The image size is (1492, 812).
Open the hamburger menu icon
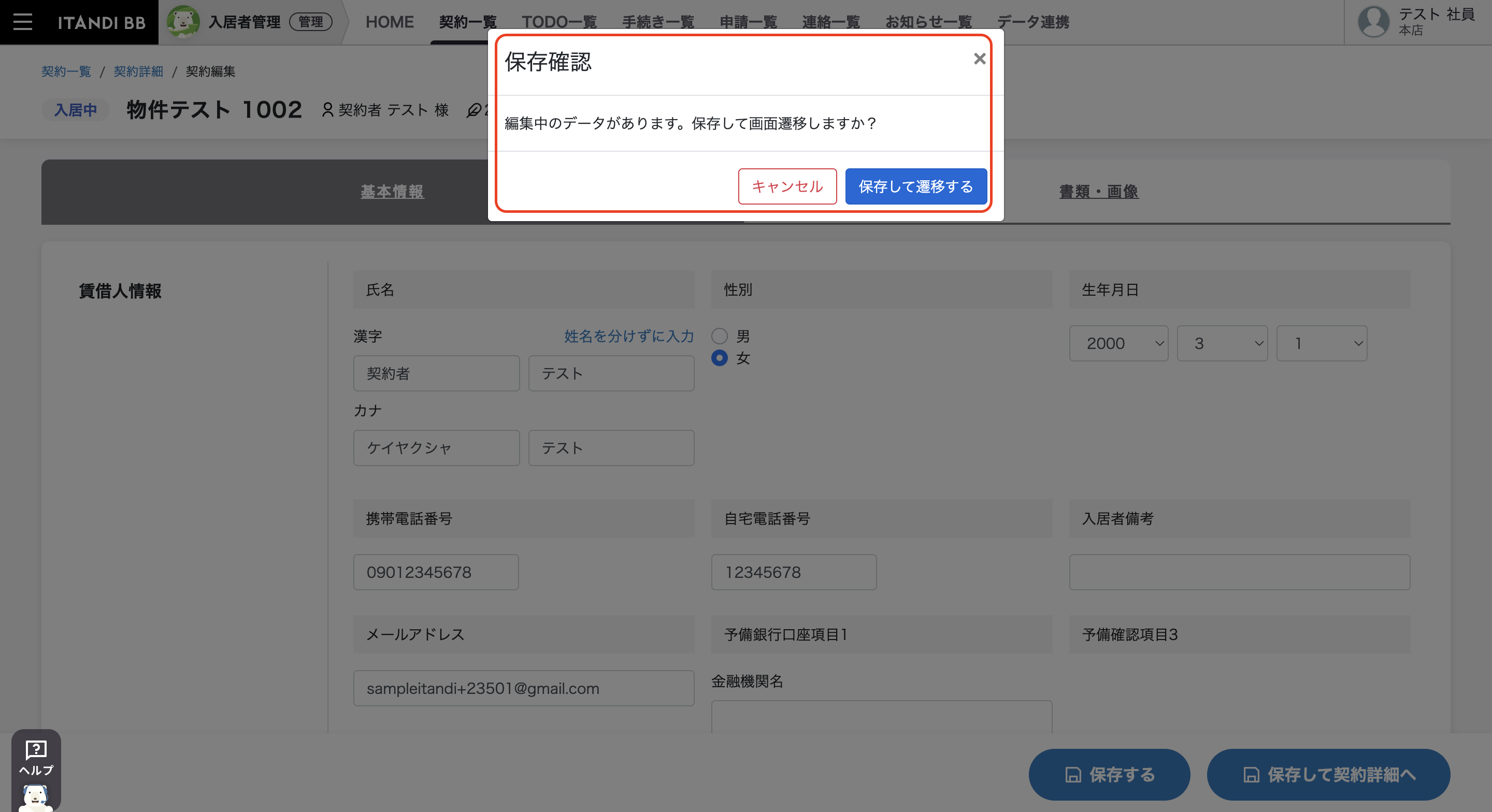23,22
